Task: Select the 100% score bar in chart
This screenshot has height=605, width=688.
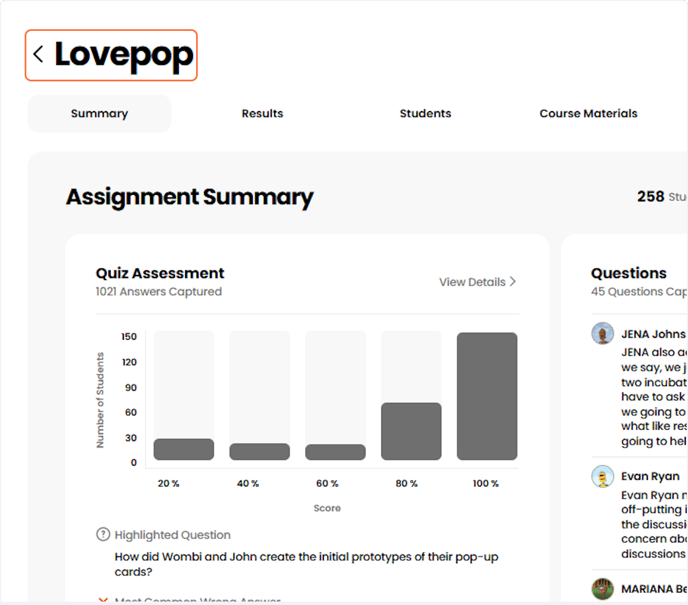Action: [x=487, y=396]
